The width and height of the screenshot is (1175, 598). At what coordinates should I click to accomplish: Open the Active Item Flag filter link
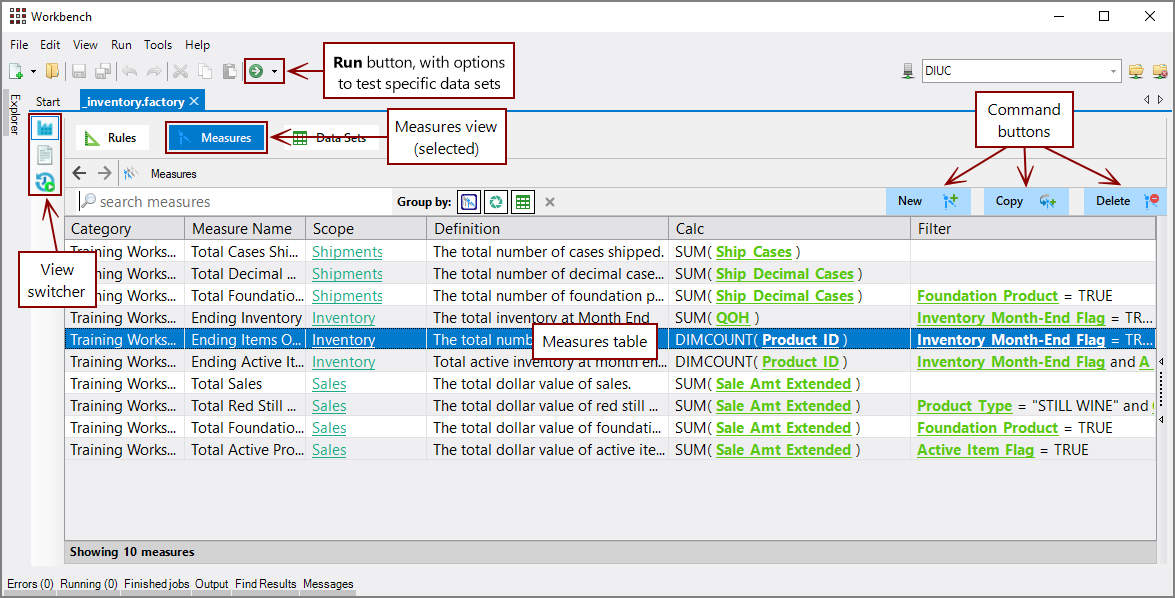pos(976,450)
